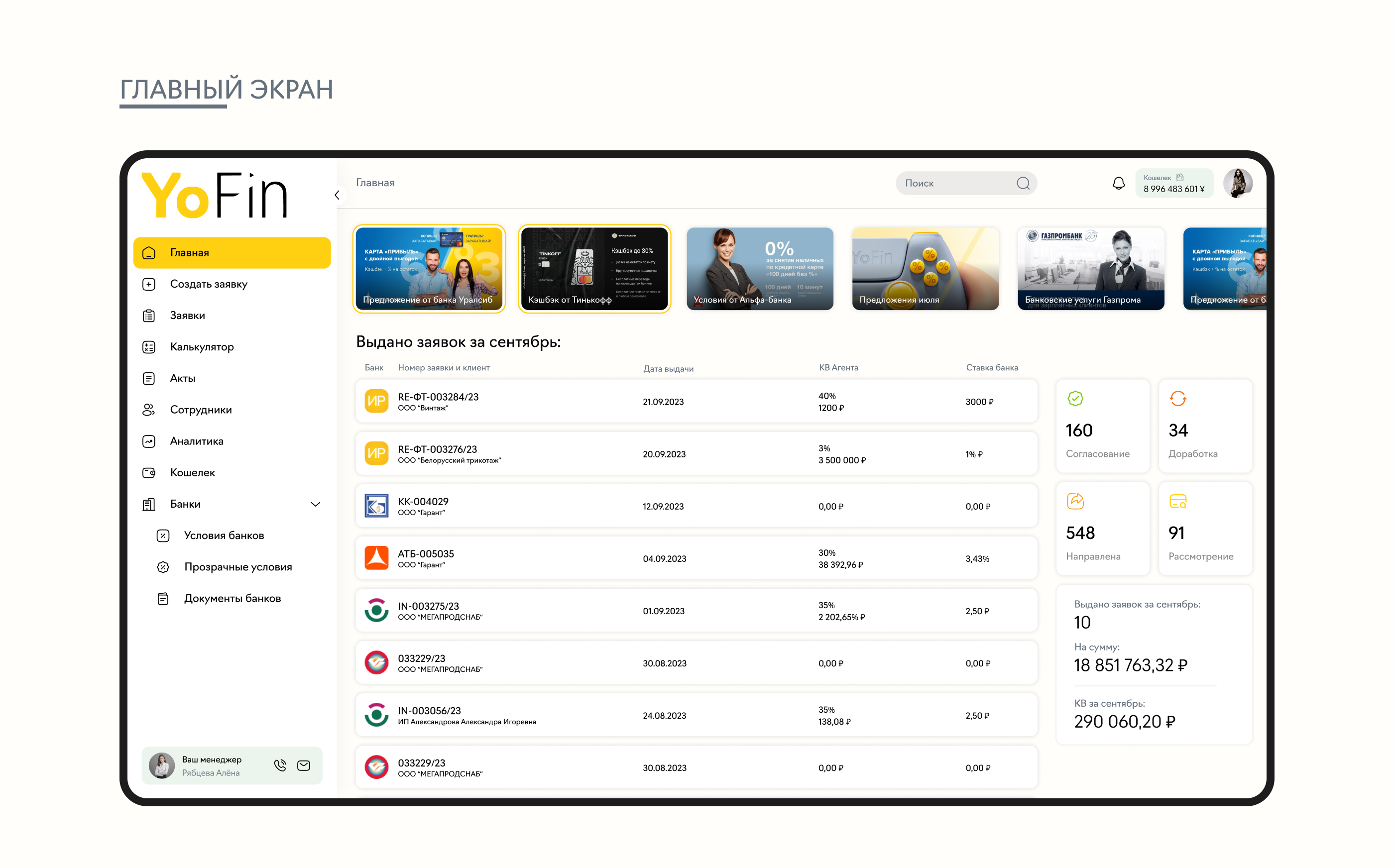
Task: Click the search magnifier icon
Action: 1023,183
